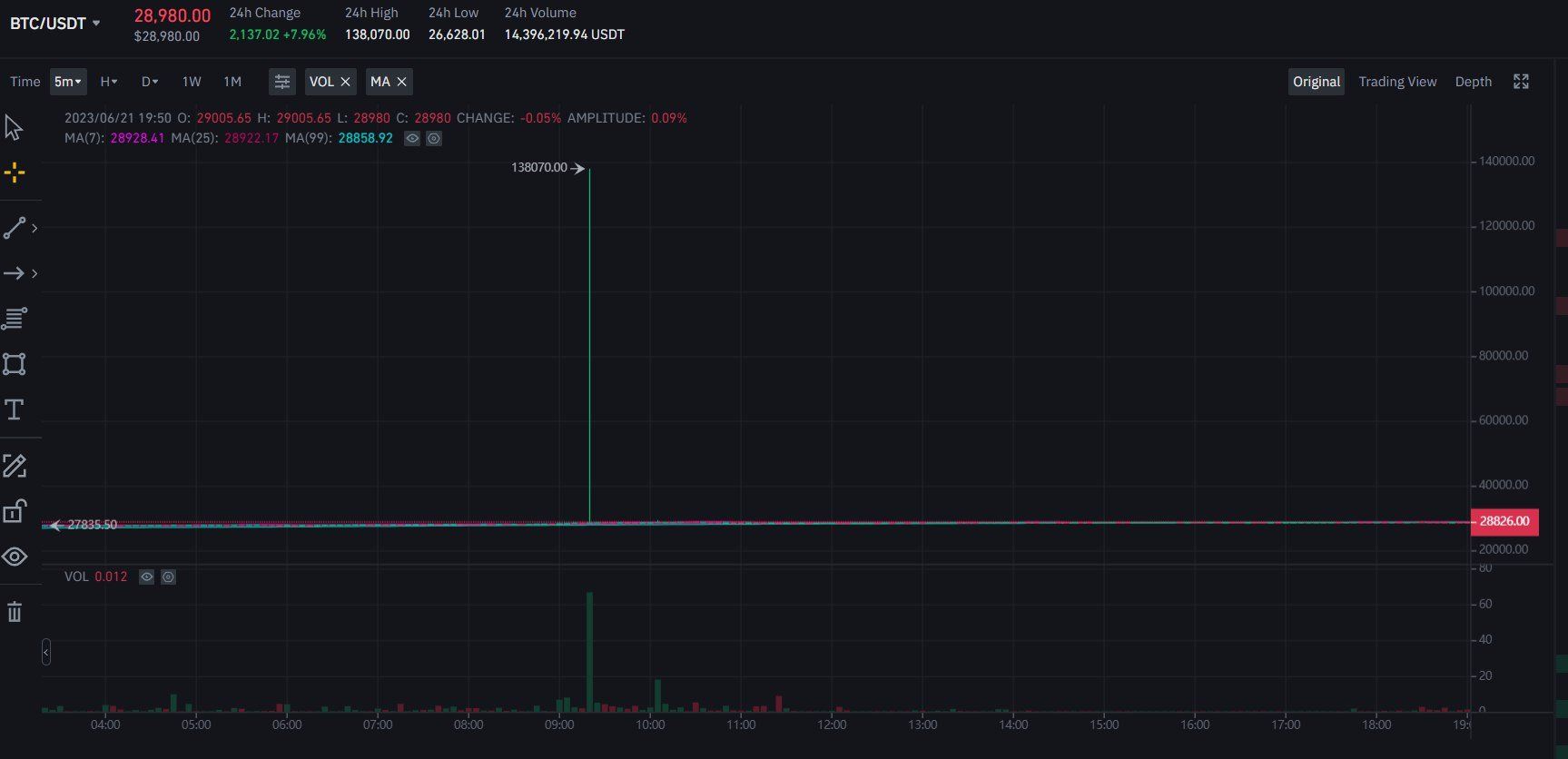Click the 28826.00 current price label

pos(1504,521)
